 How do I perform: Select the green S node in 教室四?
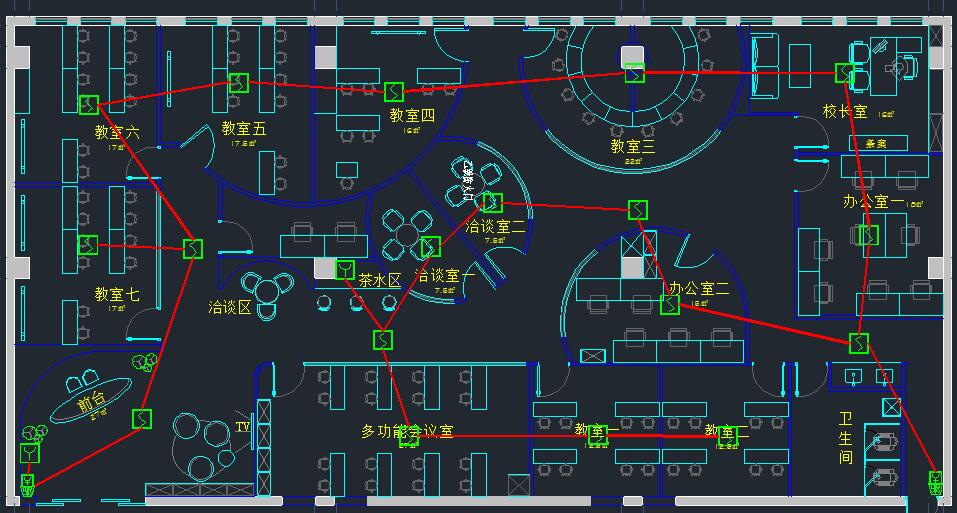point(394,91)
